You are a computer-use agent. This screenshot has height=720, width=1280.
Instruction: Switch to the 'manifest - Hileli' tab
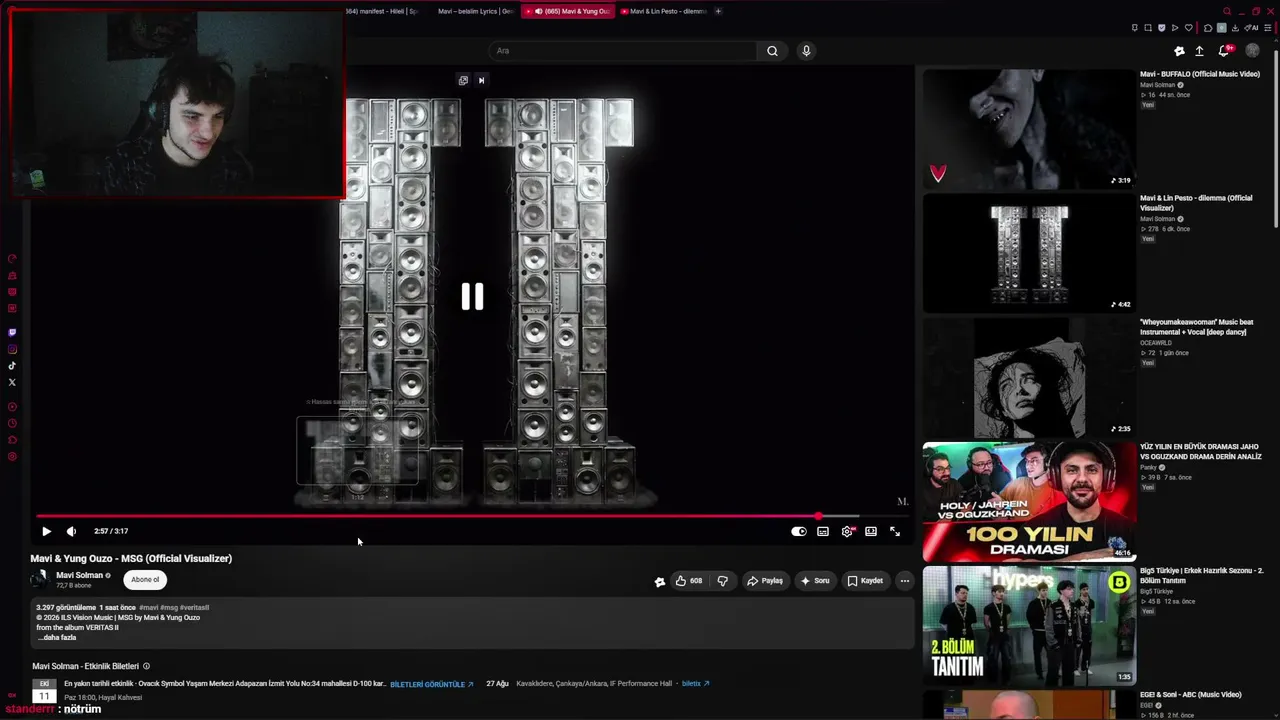click(382, 11)
